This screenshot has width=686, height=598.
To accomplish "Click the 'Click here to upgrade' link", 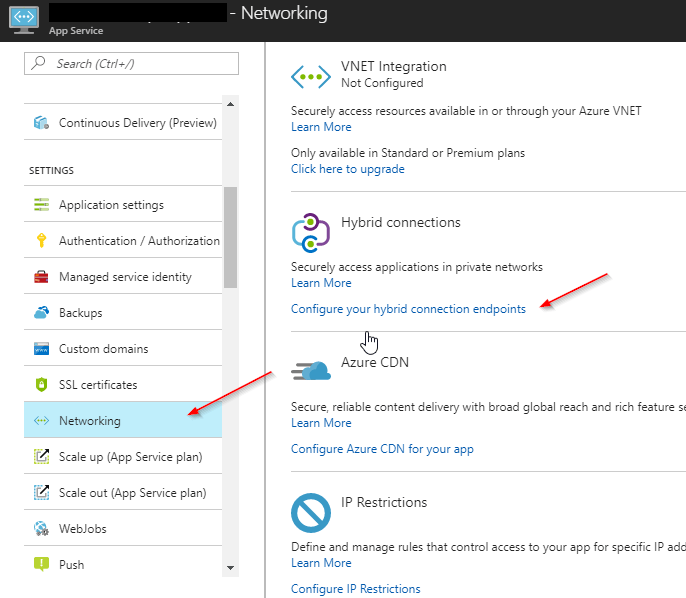I will pyautogui.click(x=348, y=169).
